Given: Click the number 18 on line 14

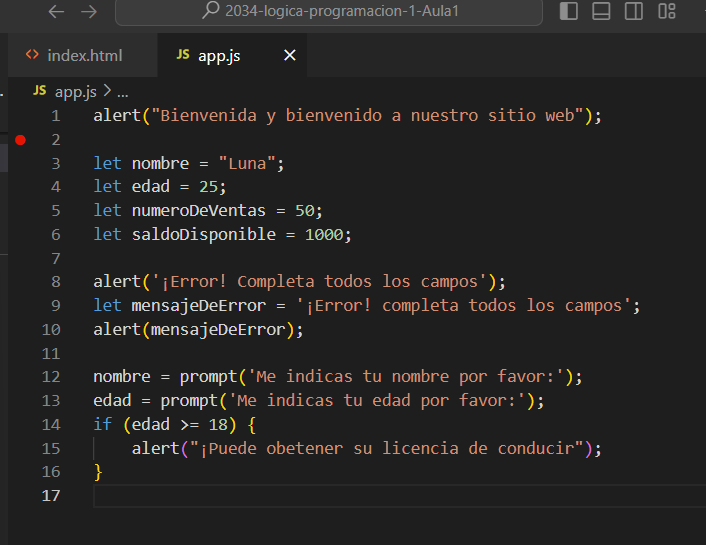Looking at the screenshot, I should point(218,424).
